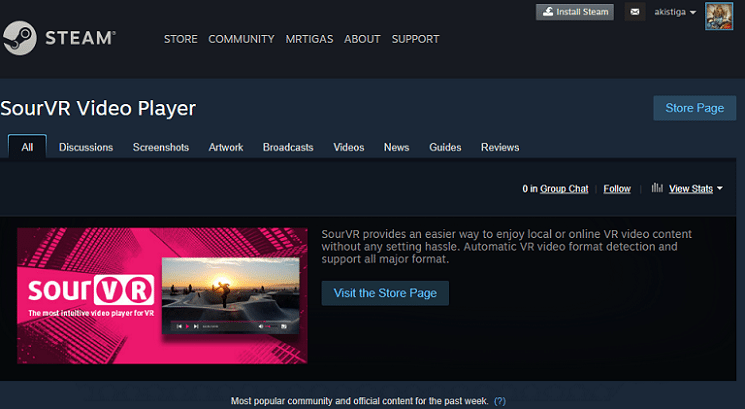
Task: Switch to the Videos tab
Action: (349, 147)
